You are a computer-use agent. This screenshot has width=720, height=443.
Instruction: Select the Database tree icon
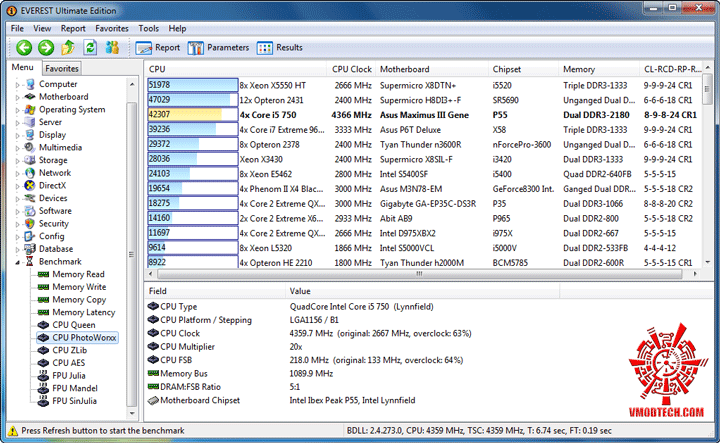coord(30,249)
